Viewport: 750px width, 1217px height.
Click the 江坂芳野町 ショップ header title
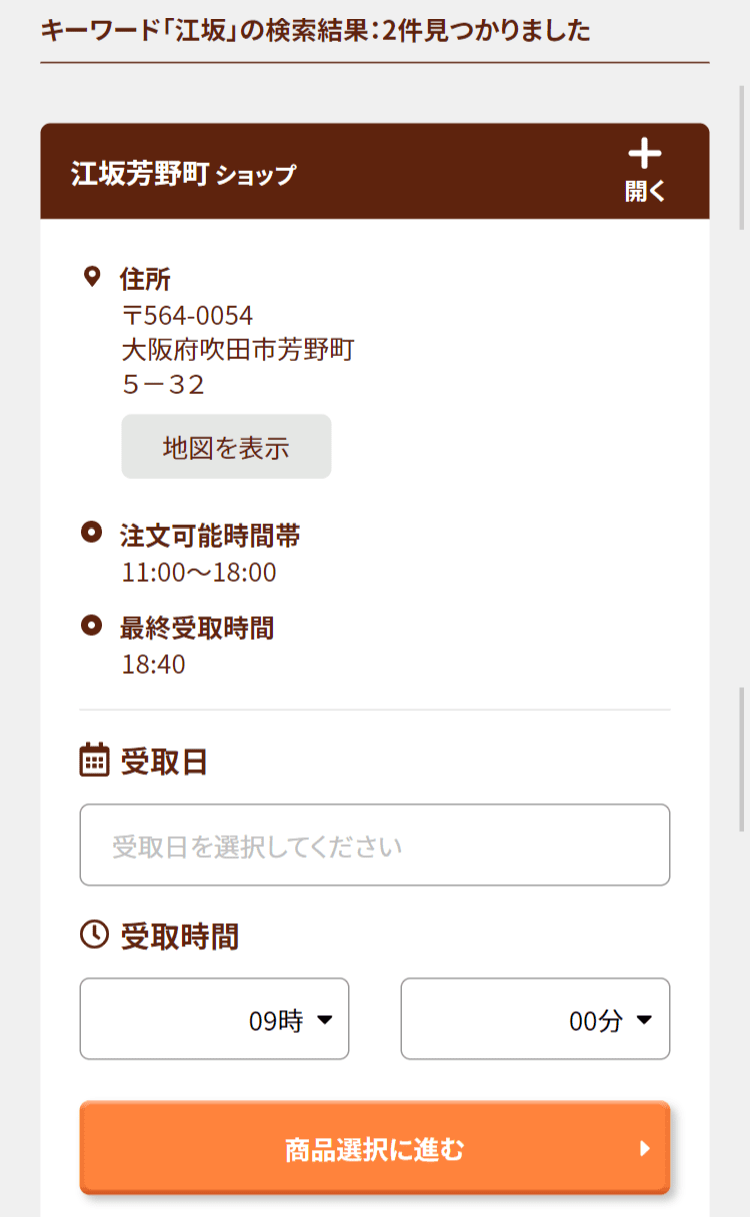point(184,174)
